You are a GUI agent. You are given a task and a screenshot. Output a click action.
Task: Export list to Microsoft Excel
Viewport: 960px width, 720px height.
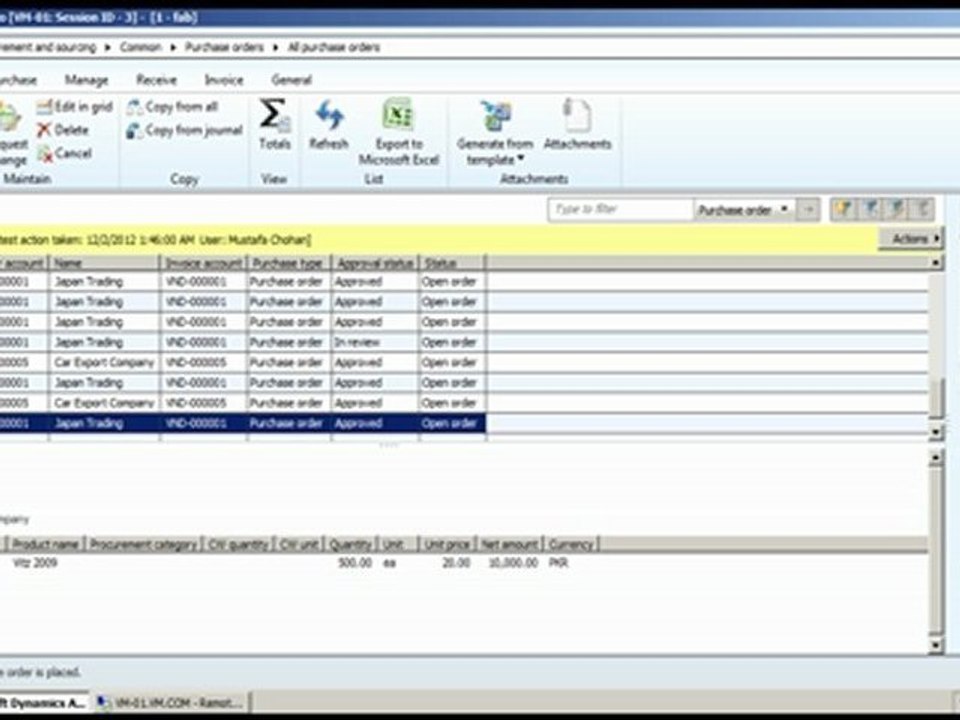pyautogui.click(x=399, y=116)
